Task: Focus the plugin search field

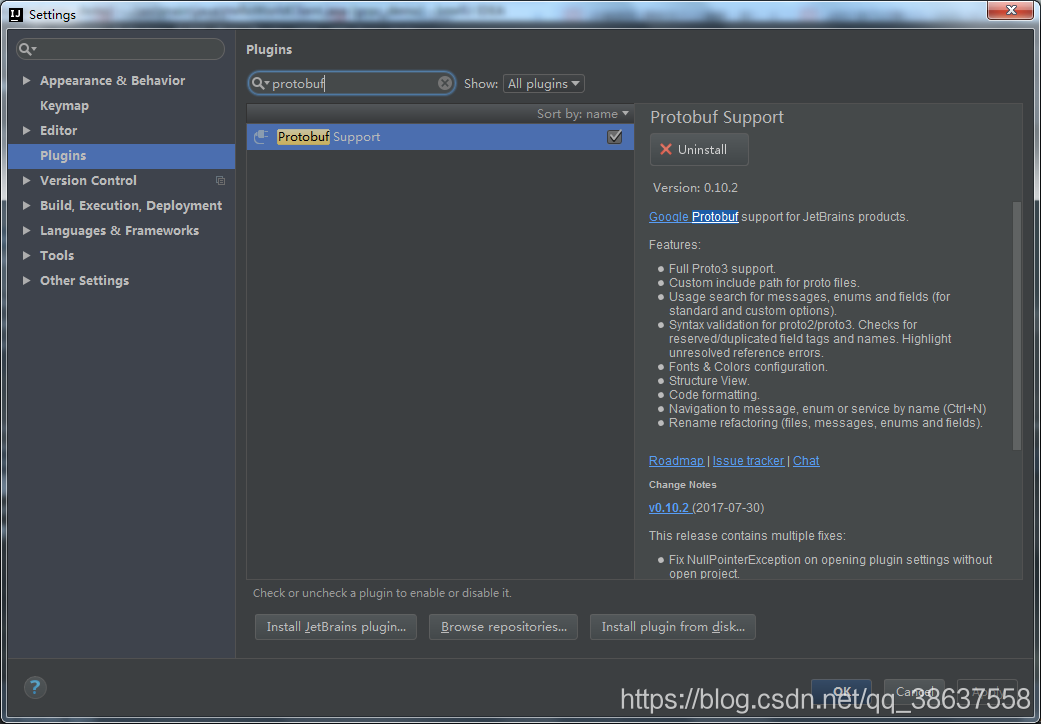Action: point(351,83)
